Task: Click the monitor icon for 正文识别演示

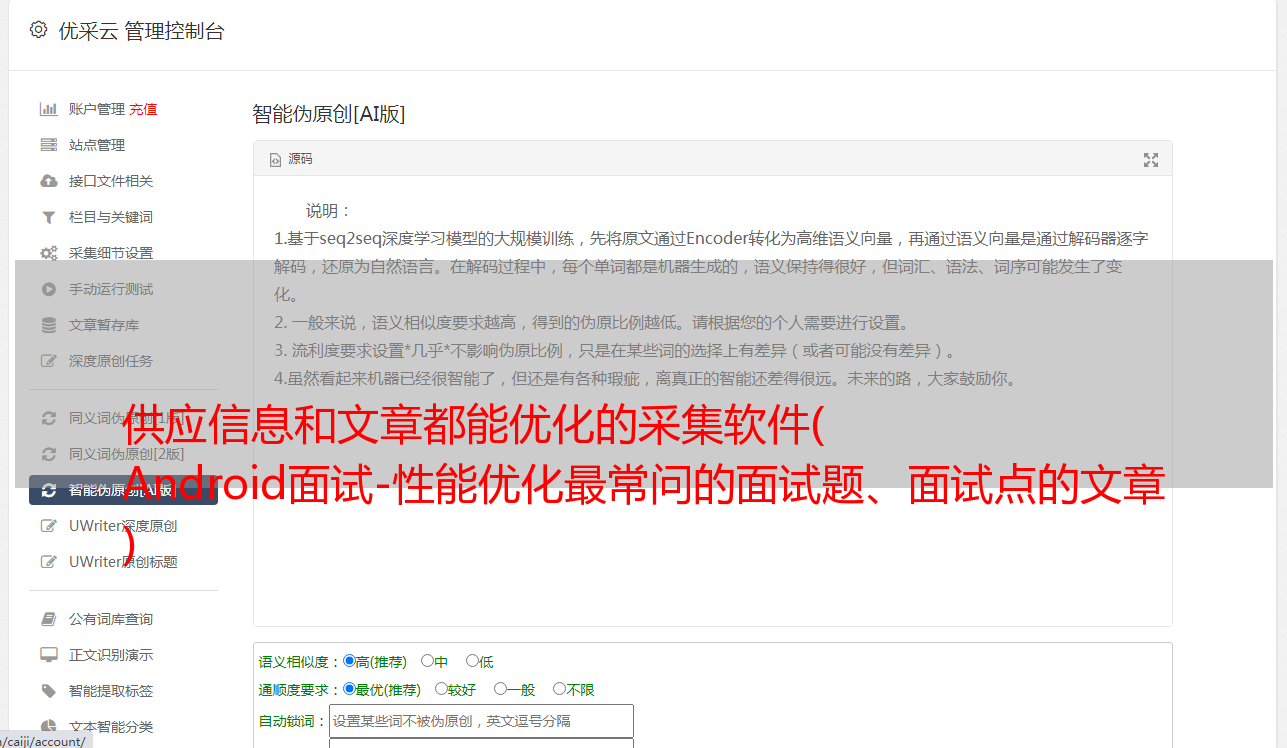Action: 48,655
